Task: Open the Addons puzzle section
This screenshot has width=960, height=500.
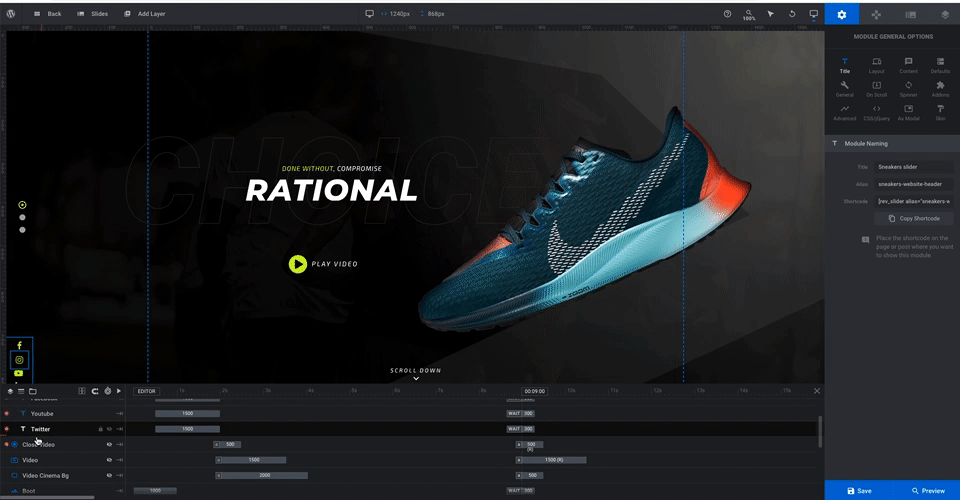Action: [x=940, y=89]
